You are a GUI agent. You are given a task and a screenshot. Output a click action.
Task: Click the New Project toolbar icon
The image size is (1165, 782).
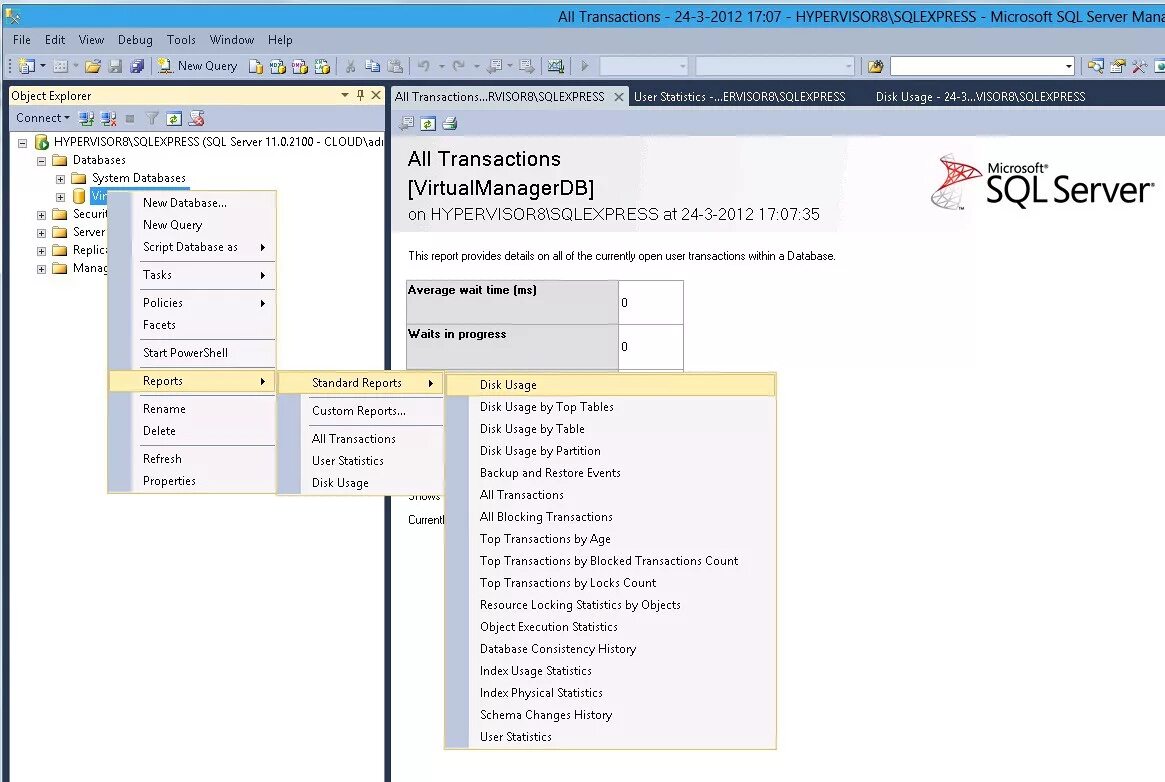[x=27, y=66]
